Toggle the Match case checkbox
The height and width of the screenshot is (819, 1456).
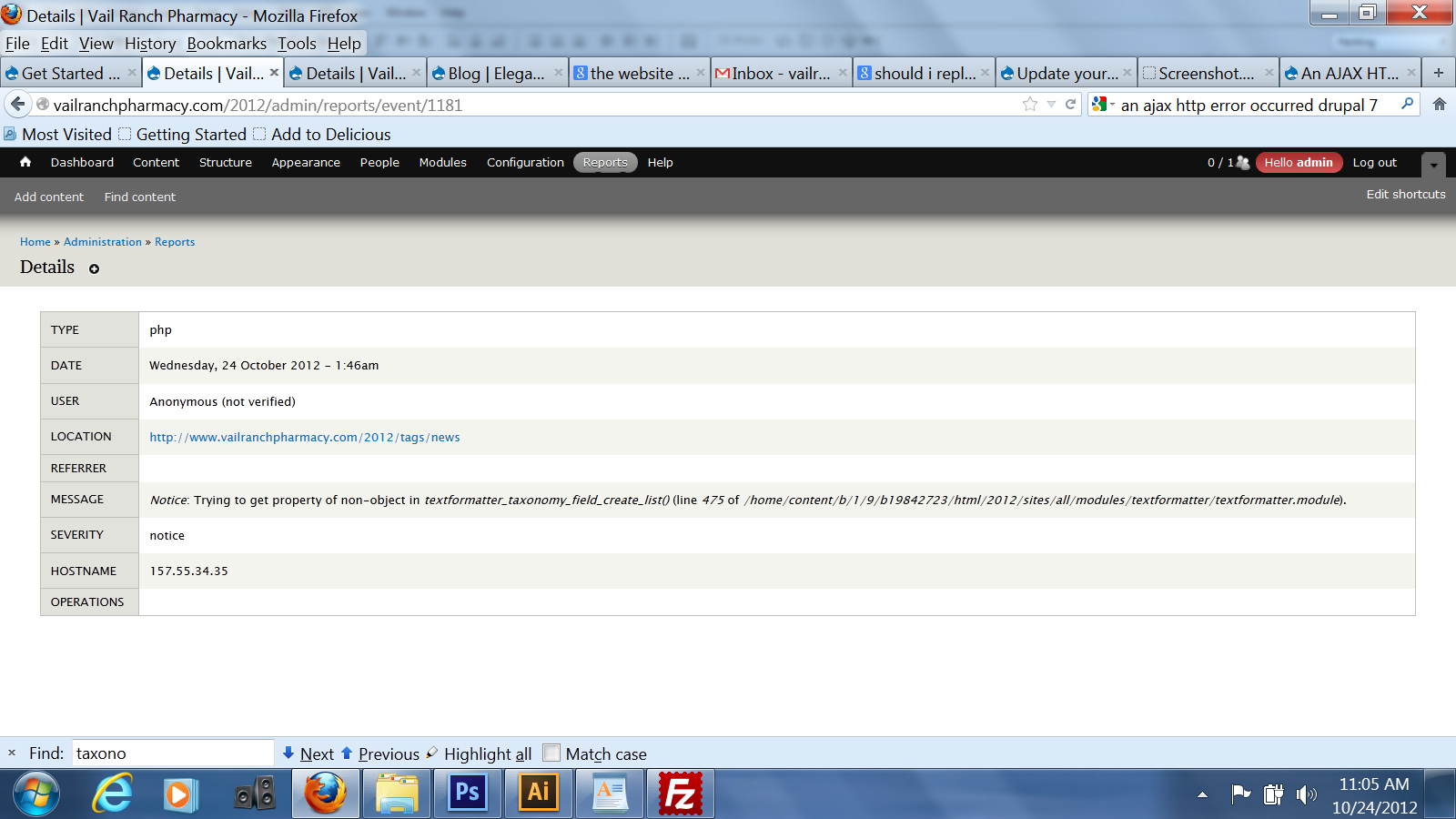[x=551, y=753]
